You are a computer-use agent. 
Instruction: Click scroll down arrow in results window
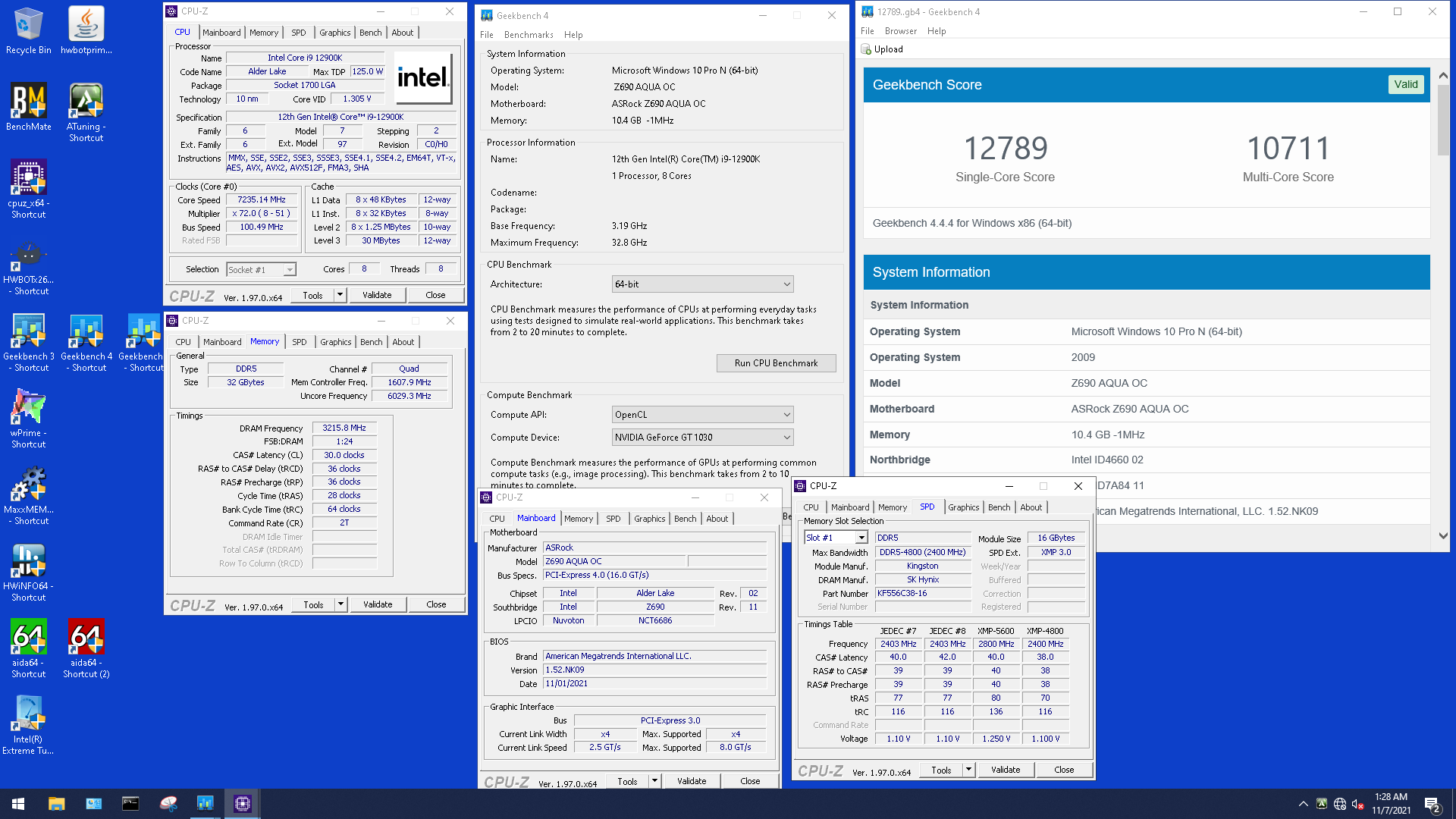(x=1442, y=535)
